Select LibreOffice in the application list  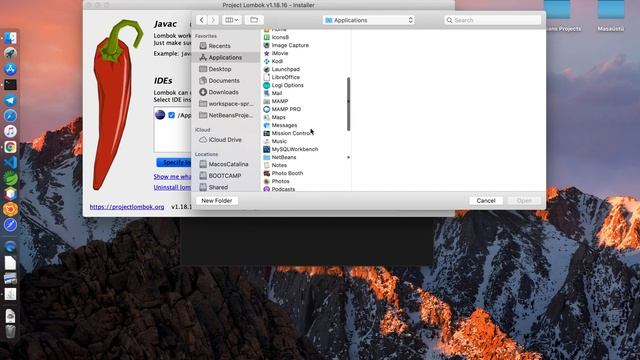[x=305, y=77]
